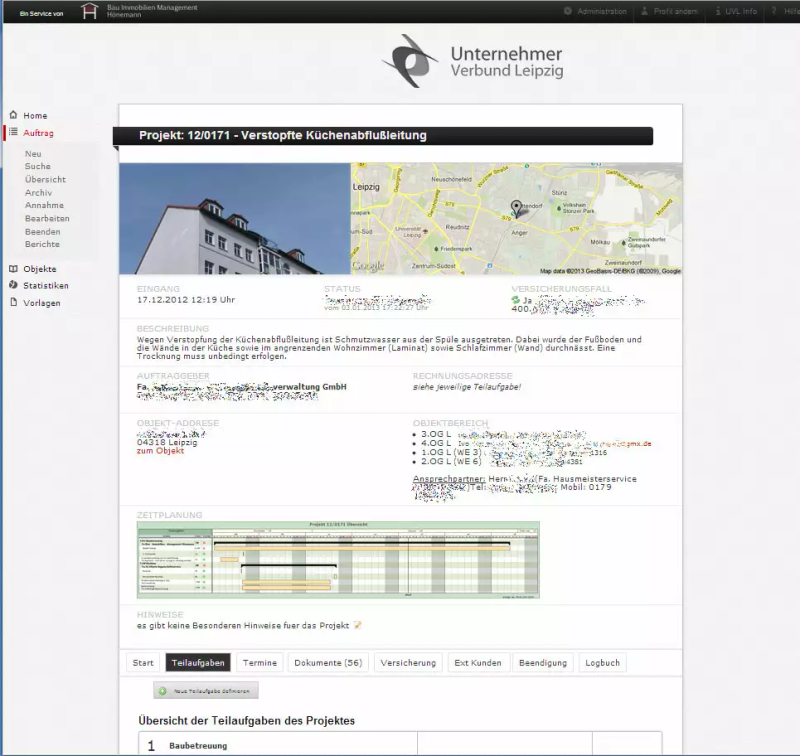Viewport: 800px width, 756px height.
Task: Click the note edit icon beside Hinweise text
Action: coord(358,625)
